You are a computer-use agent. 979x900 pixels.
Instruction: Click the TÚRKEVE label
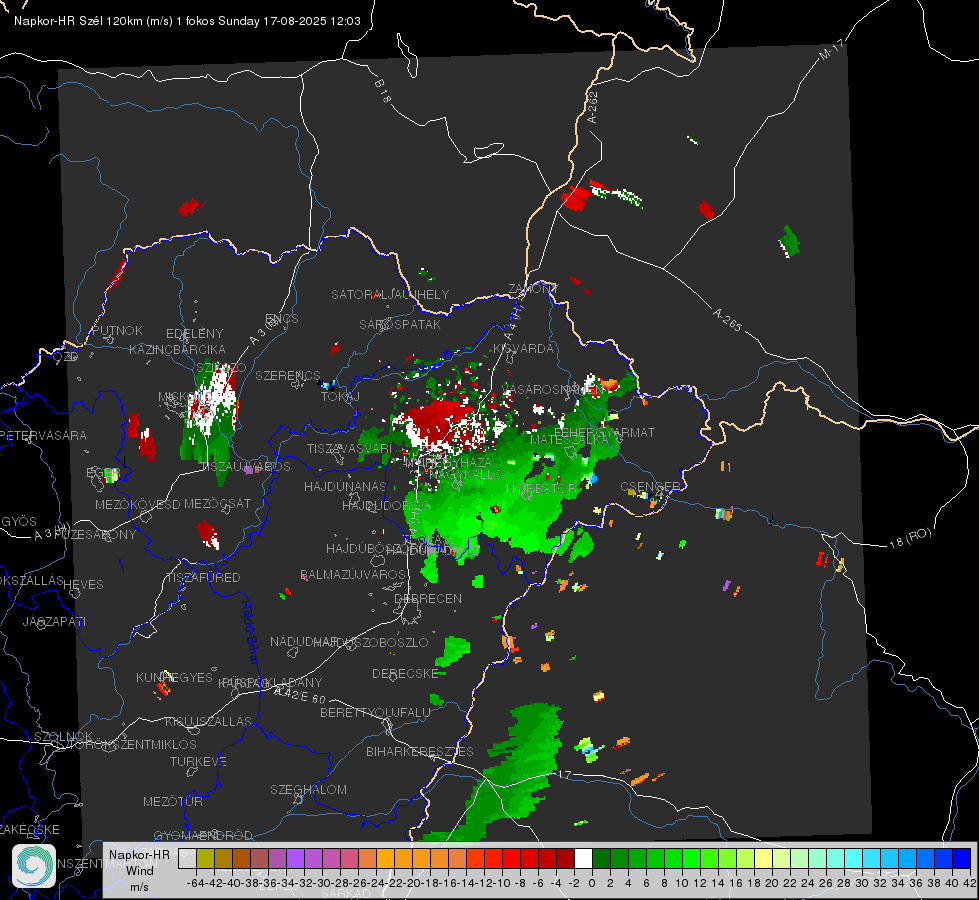coord(198,761)
